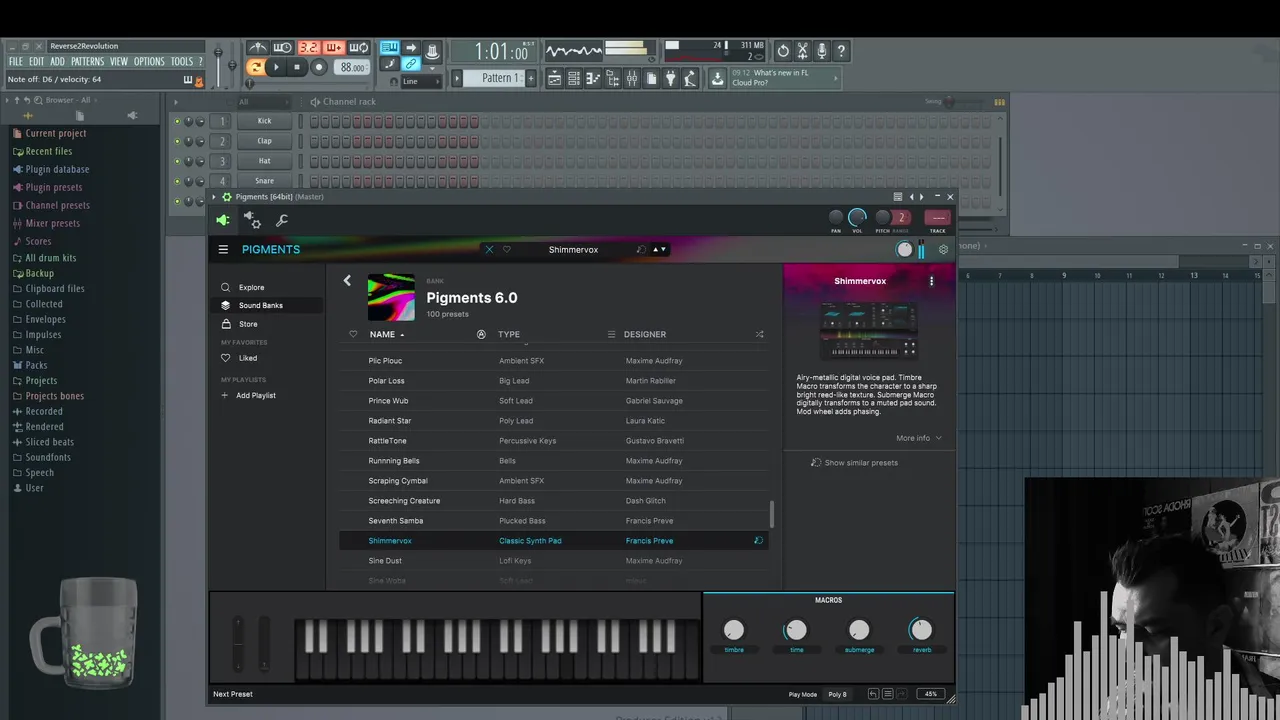Image resolution: width=1280 pixels, height=720 pixels.
Task: Open the FL Studio help question icon
Action: point(841,50)
